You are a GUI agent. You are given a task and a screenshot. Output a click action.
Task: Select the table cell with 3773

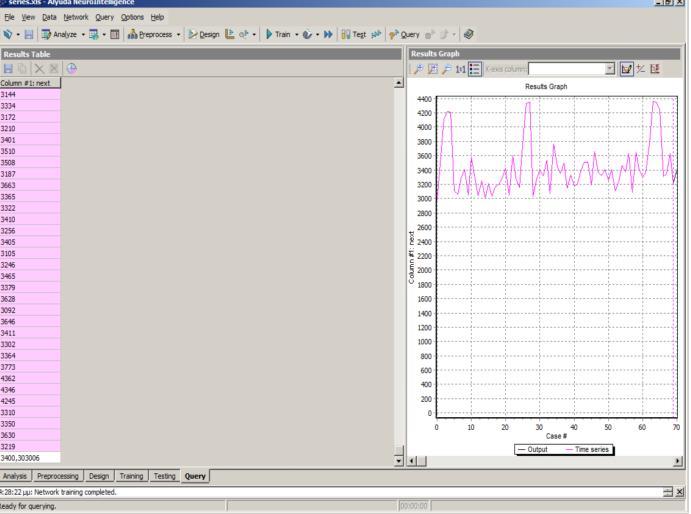tap(30, 367)
